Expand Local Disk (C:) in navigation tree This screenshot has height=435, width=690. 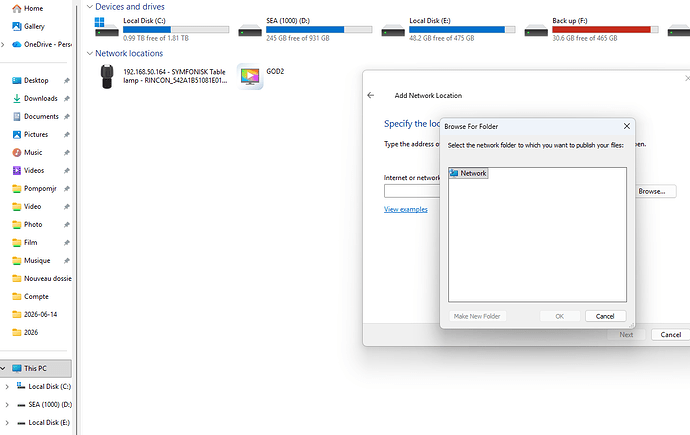coord(7,387)
